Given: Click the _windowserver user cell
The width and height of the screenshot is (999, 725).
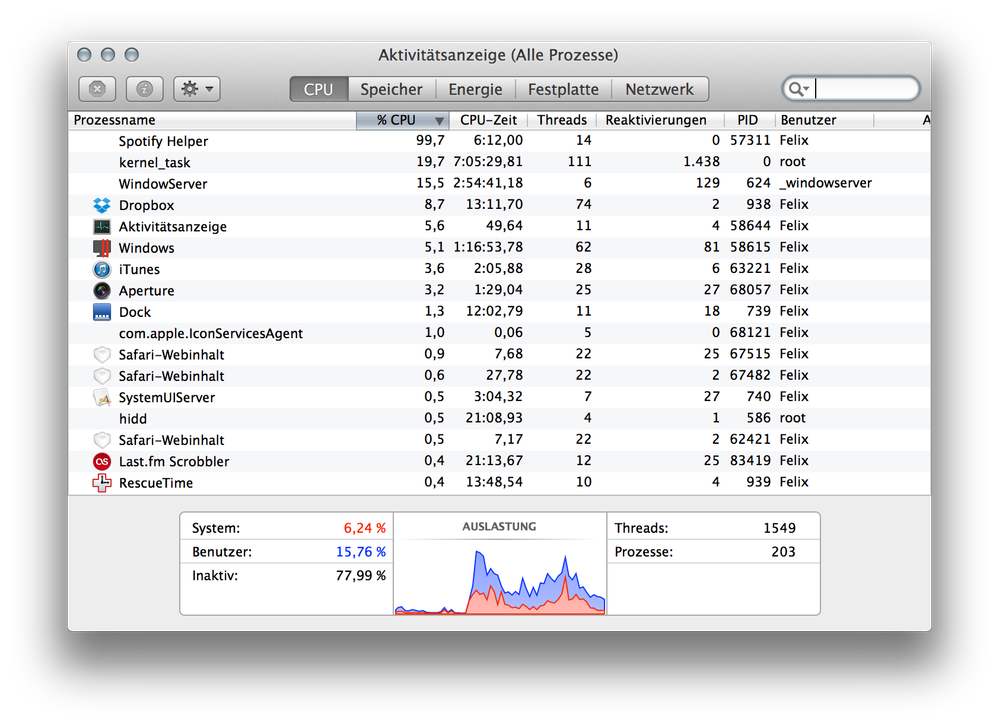Looking at the screenshot, I should click(x=826, y=183).
